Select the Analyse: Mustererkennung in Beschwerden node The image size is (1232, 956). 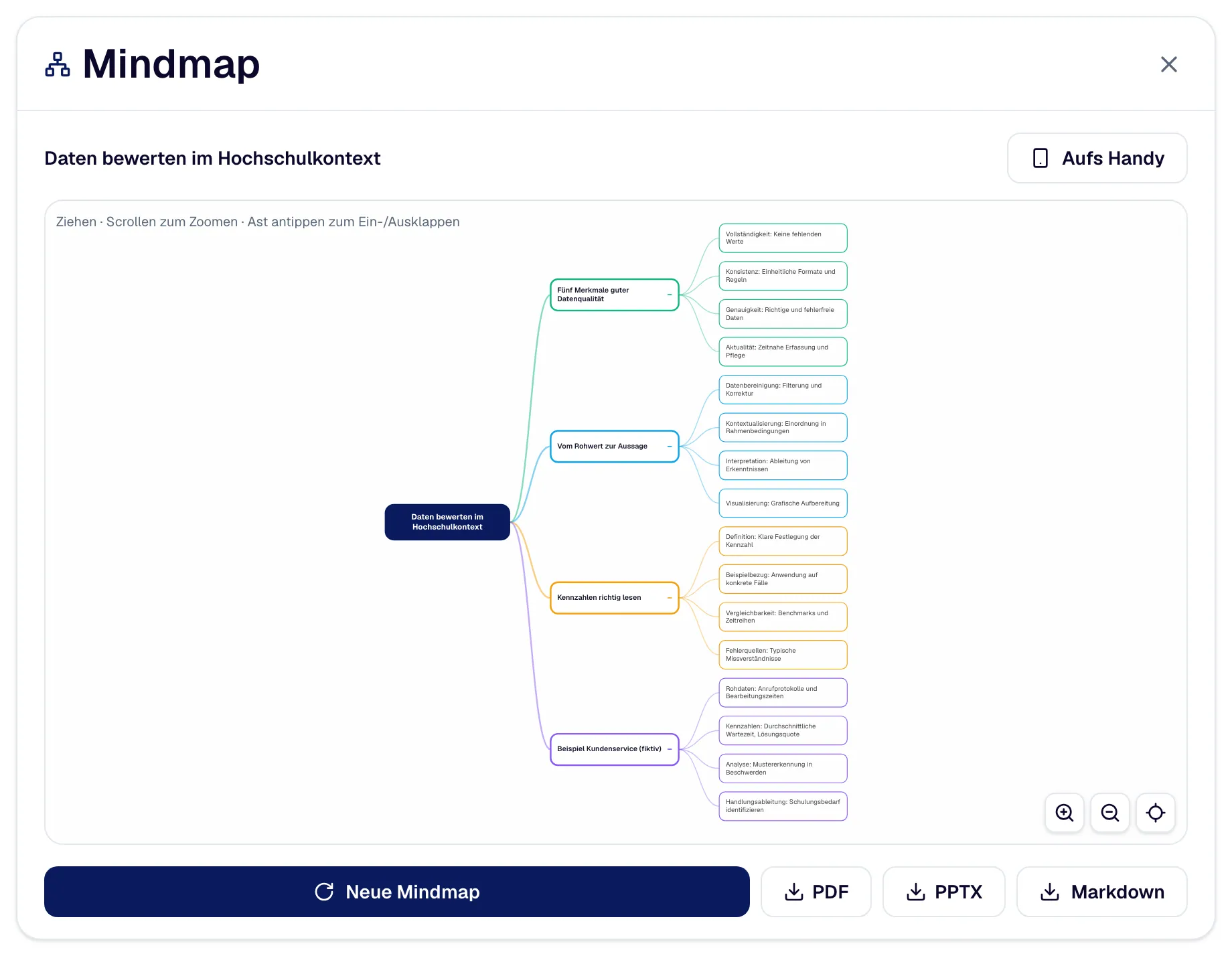pos(783,769)
